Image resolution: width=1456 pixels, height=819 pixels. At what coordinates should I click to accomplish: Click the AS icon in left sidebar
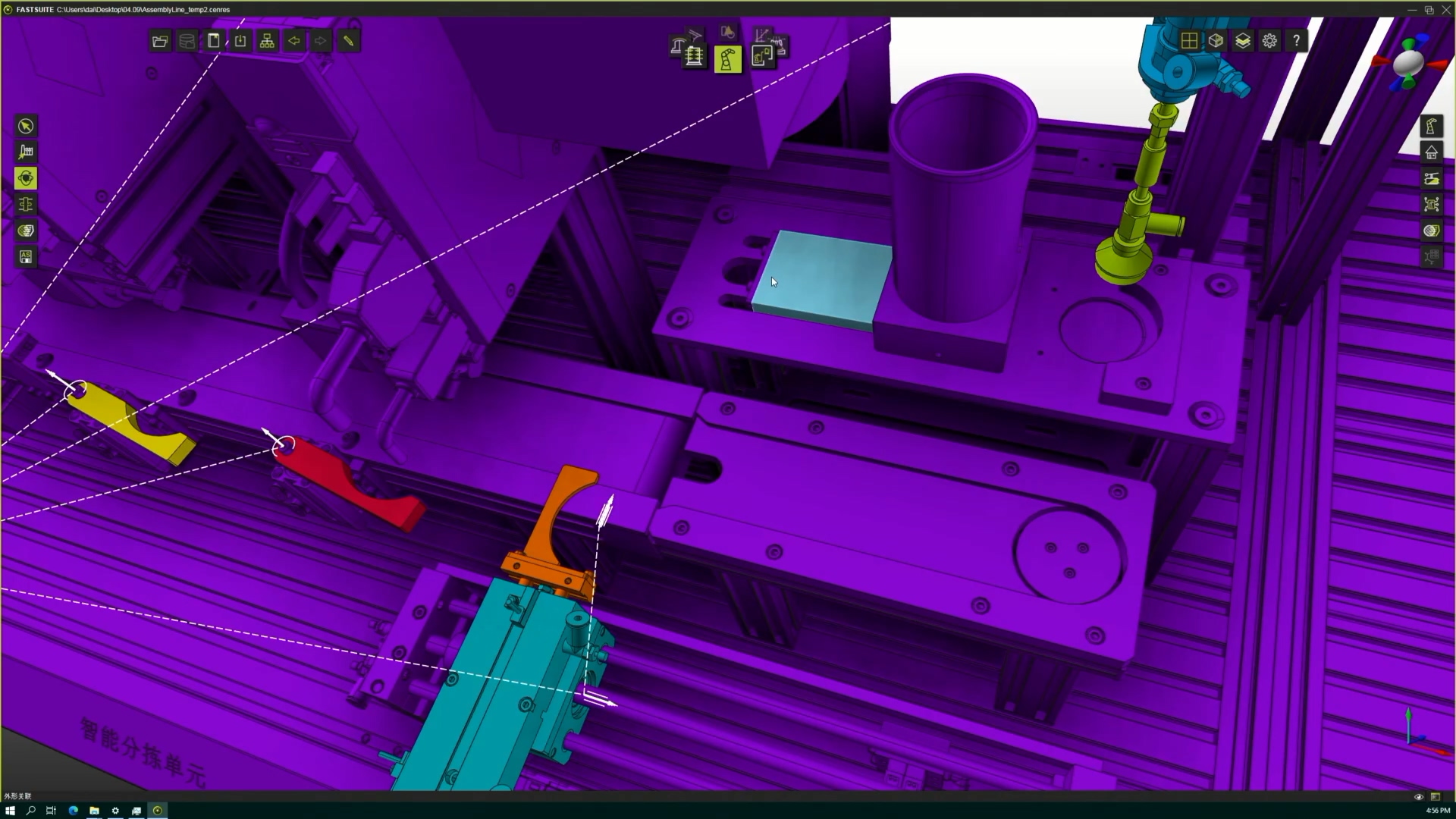point(26,257)
